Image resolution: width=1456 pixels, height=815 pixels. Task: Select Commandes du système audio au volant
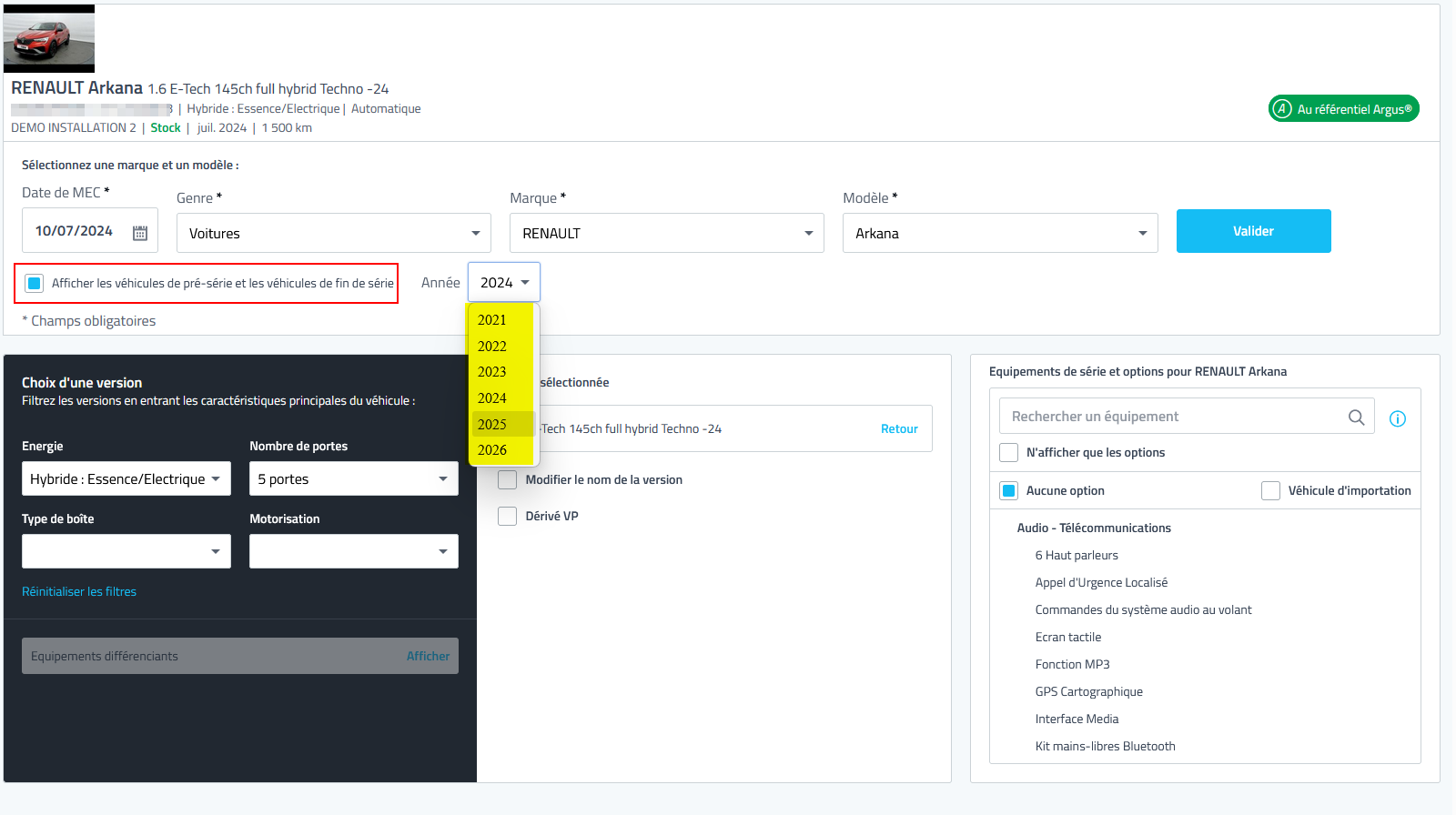1143,609
